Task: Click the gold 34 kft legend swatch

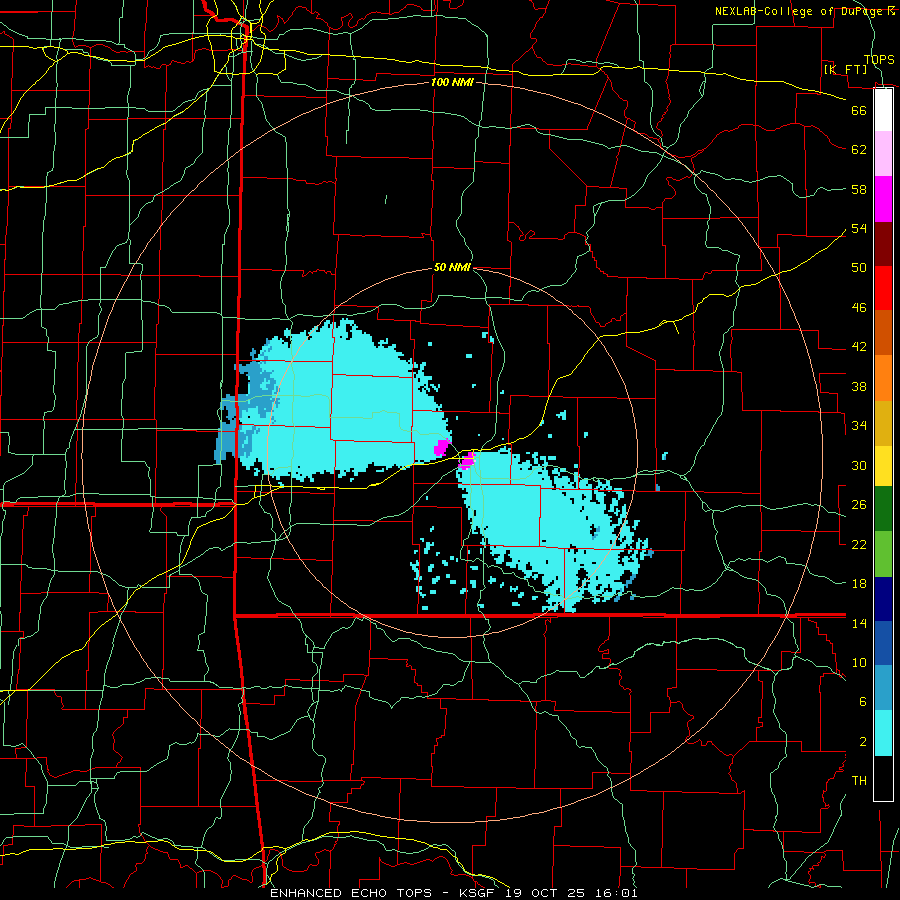Action: pyautogui.click(x=883, y=422)
